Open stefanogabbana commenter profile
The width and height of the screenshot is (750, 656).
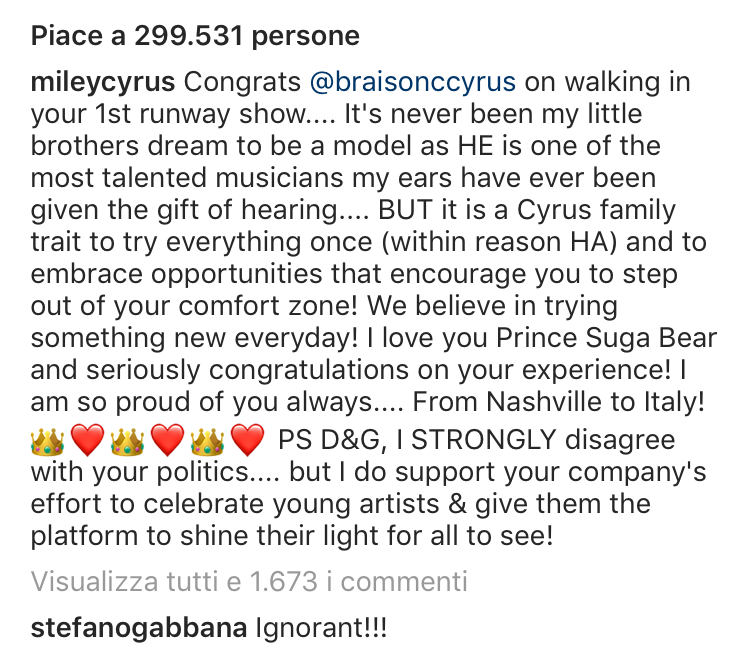139,628
